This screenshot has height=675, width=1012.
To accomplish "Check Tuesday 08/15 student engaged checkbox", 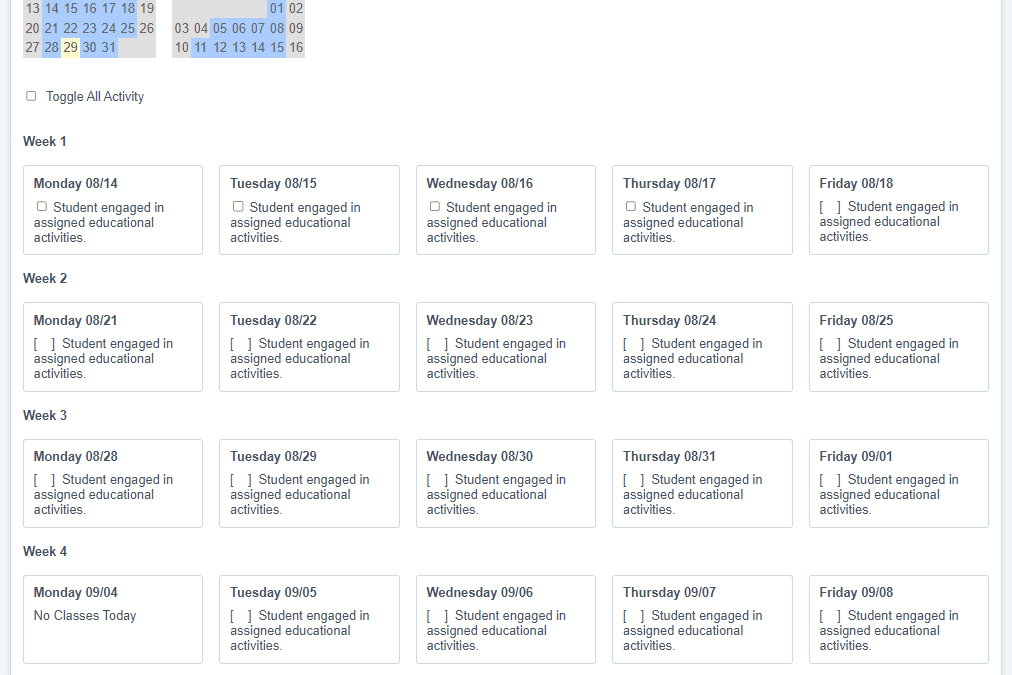I will click(x=238, y=207).
